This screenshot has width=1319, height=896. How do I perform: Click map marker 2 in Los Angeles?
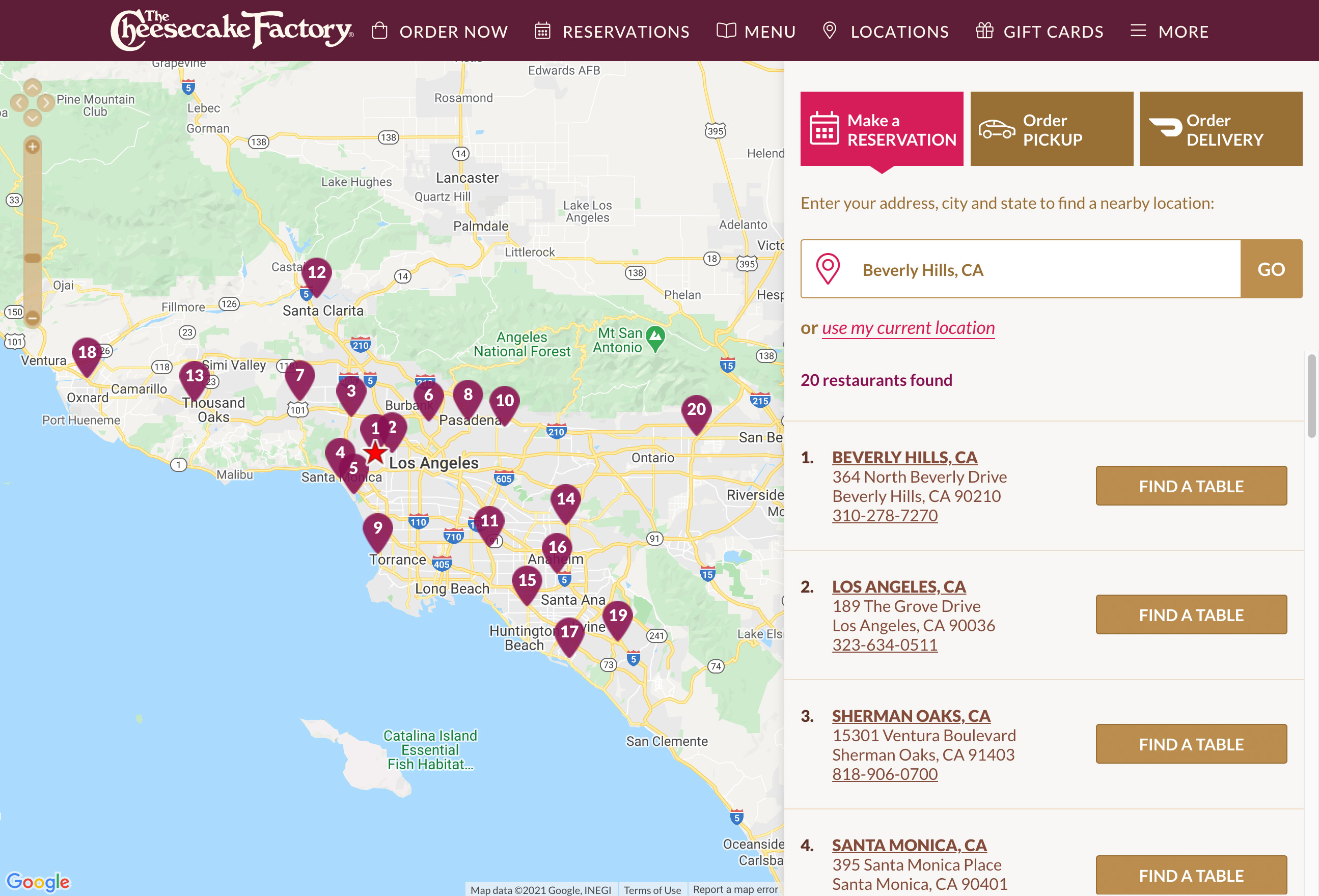393,429
